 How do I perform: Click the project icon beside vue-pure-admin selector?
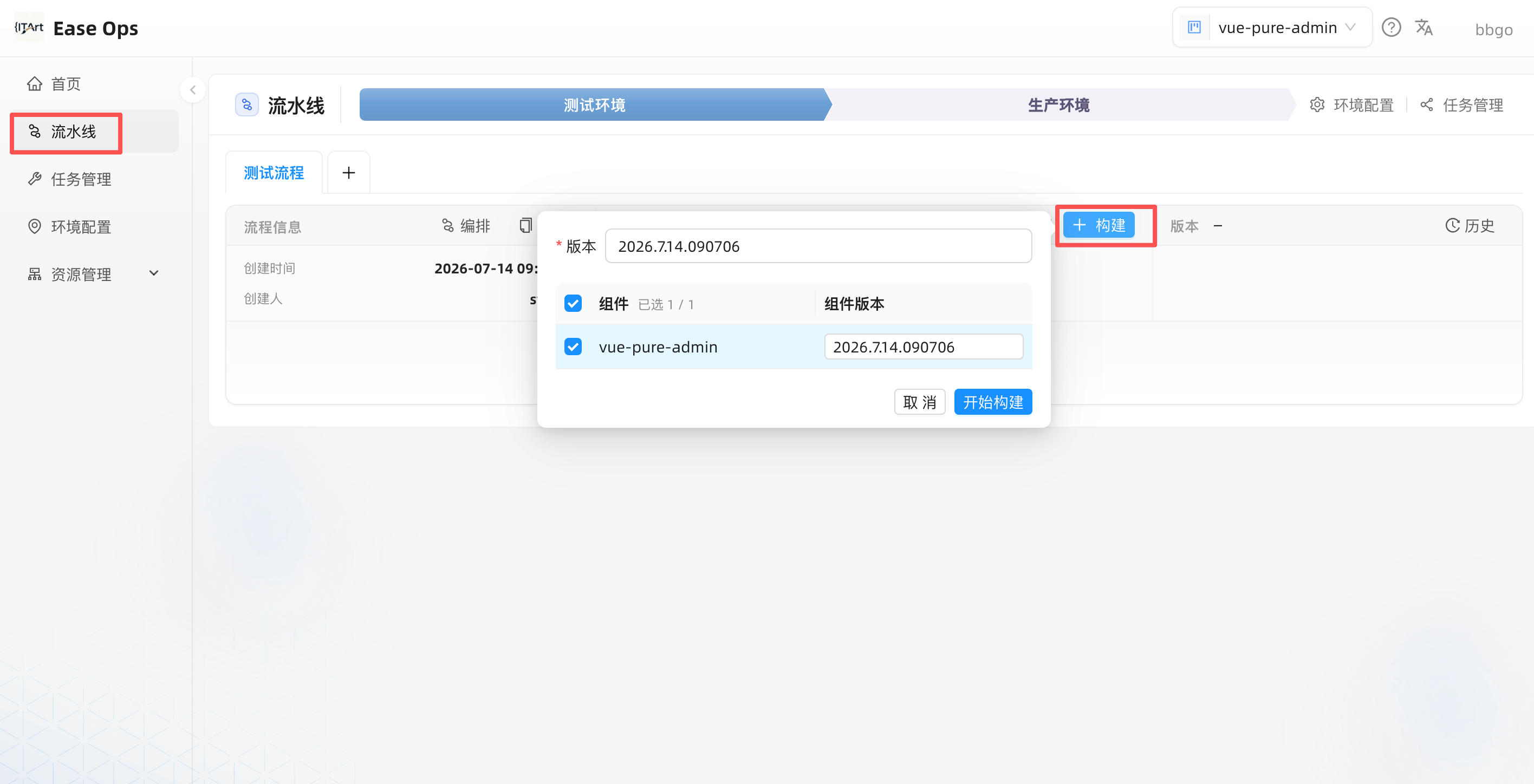[1194, 28]
